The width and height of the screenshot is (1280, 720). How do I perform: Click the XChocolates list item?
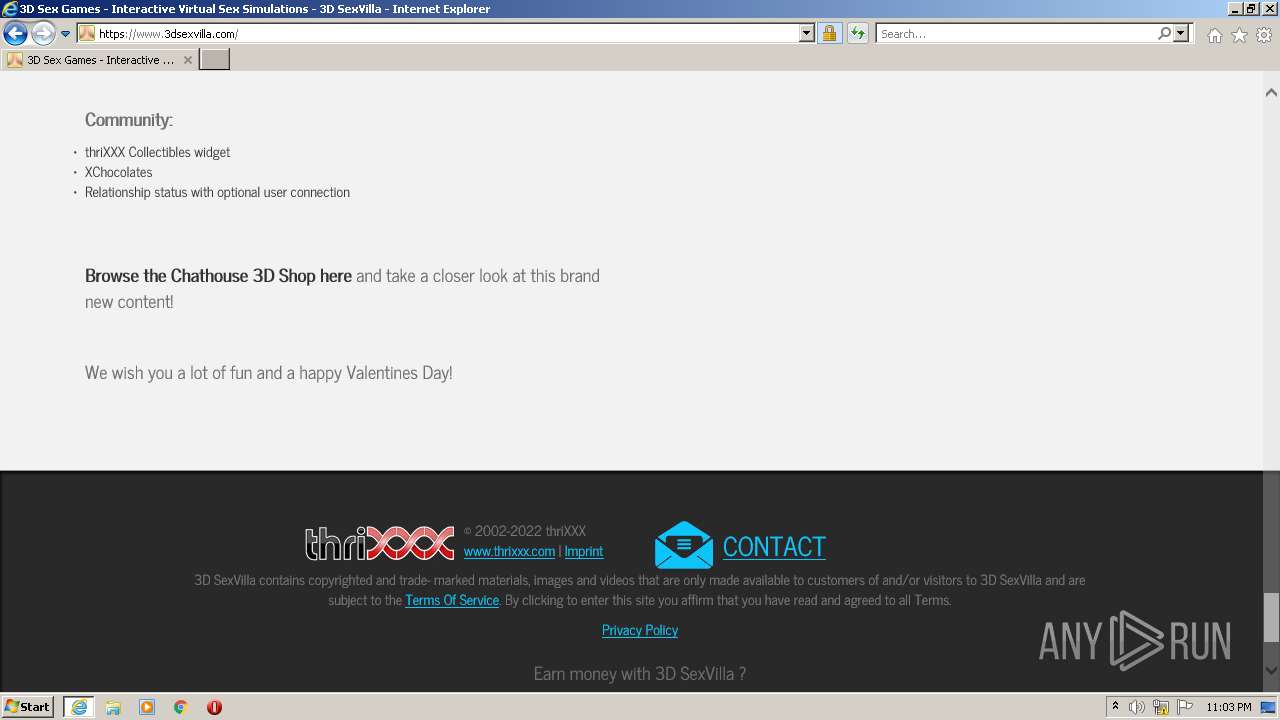(119, 172)
